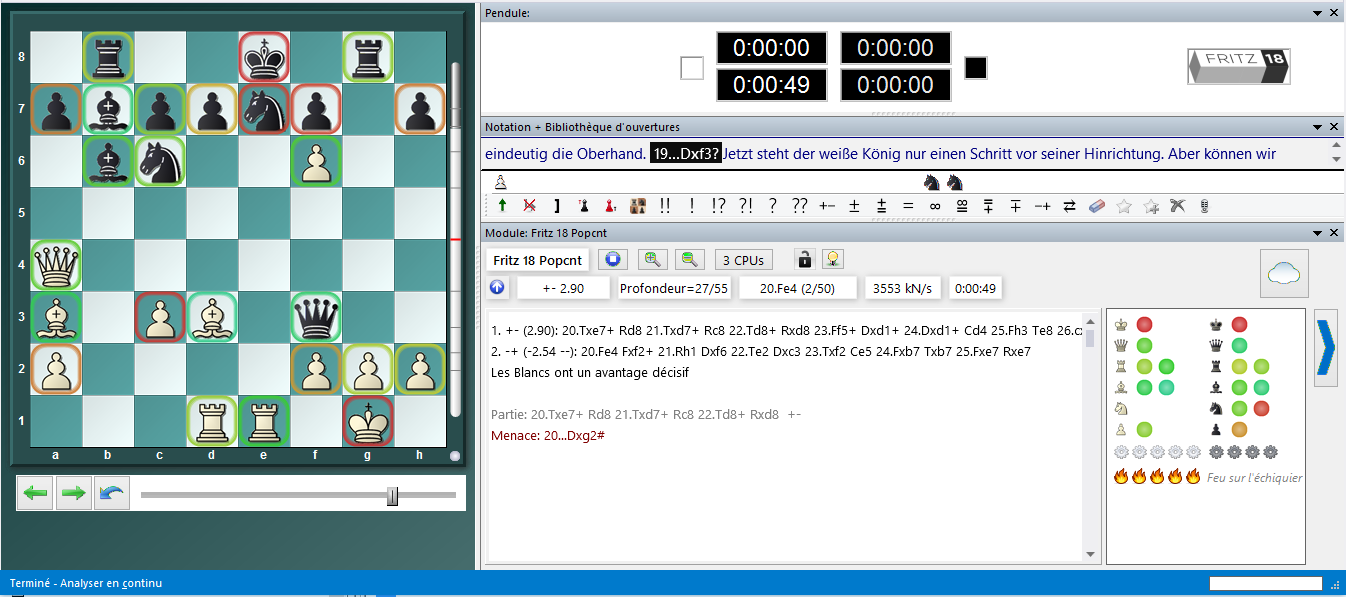Click the white rook on e1

tap(264, 421)
